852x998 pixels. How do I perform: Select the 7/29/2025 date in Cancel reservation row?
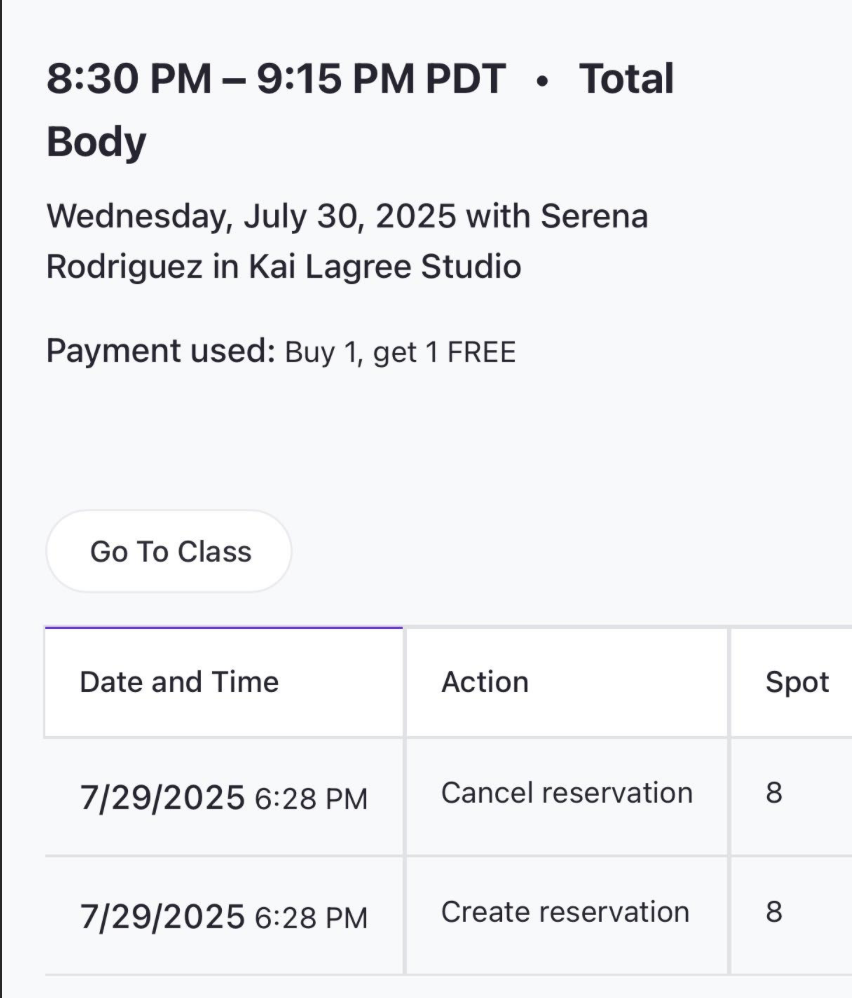(x=162, y=798)
